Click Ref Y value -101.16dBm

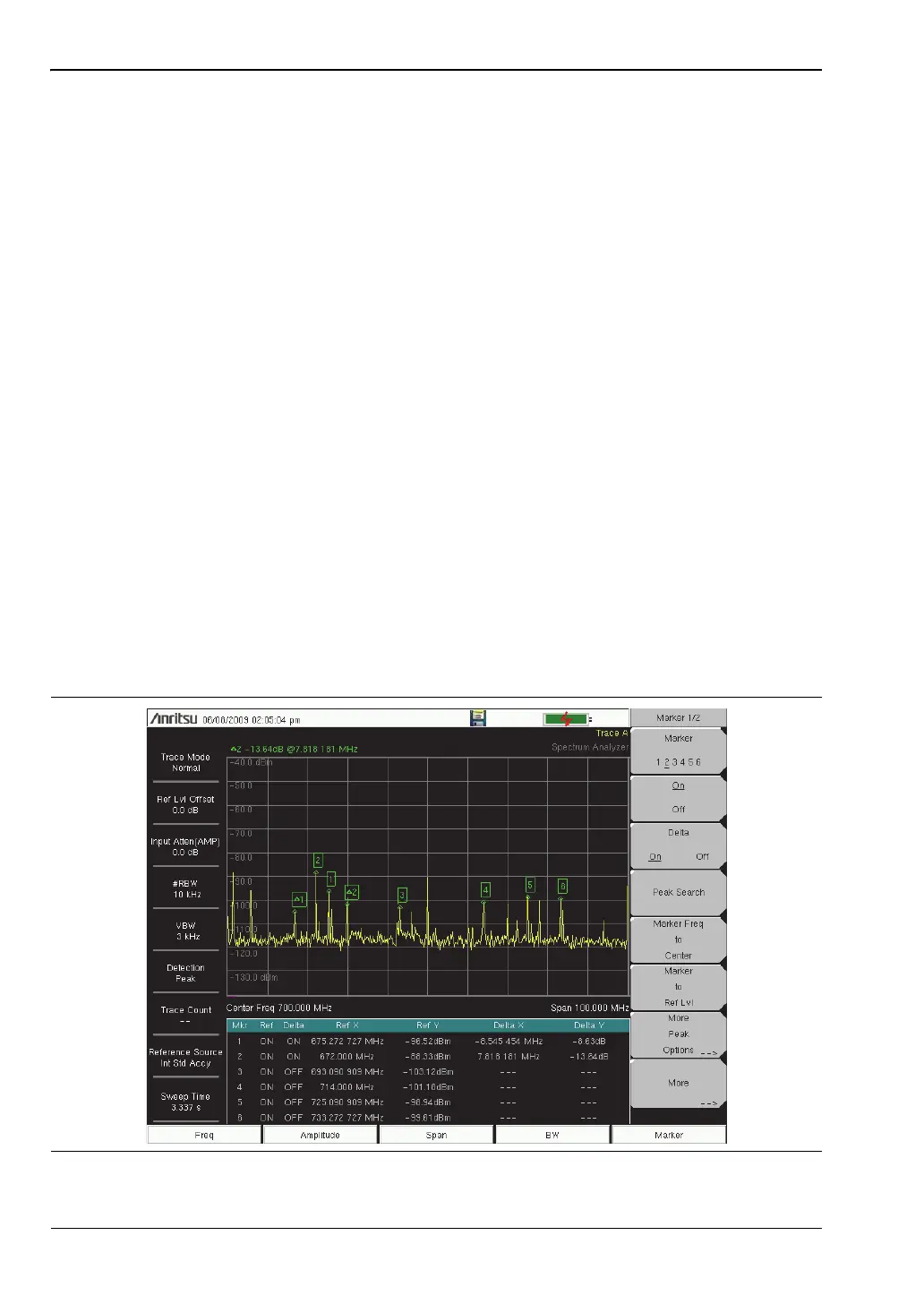coord(427,1087)
